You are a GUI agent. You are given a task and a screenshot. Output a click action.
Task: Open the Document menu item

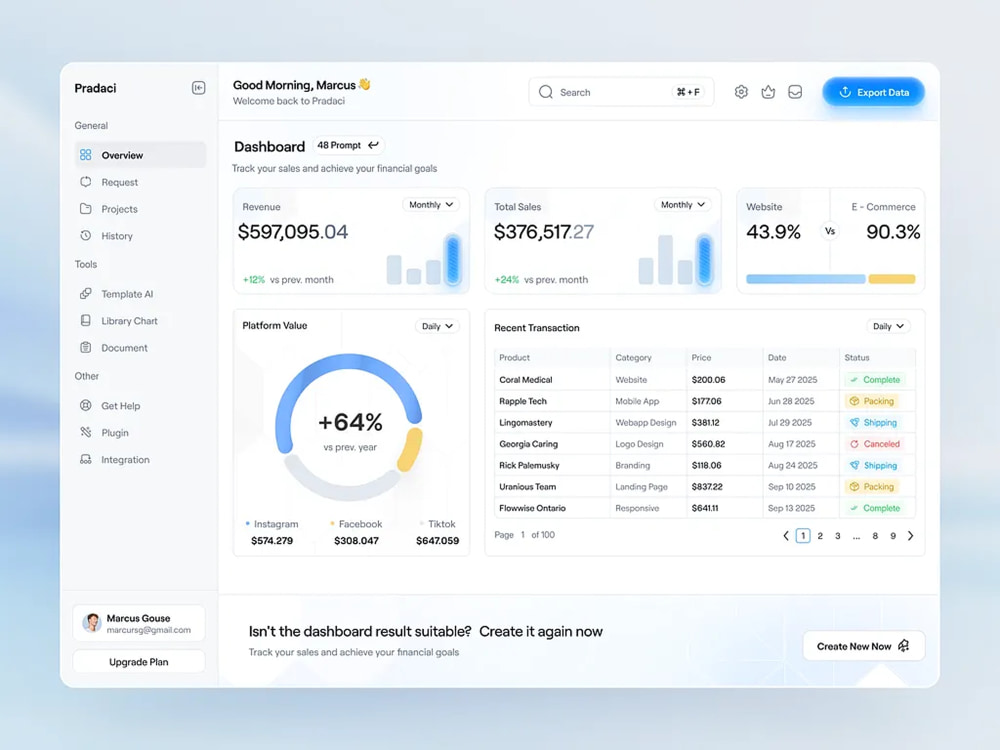coord(140,347)
